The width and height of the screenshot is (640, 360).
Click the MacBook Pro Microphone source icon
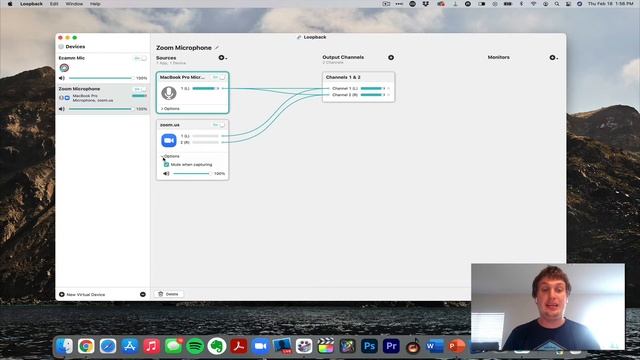click(169, 93)
